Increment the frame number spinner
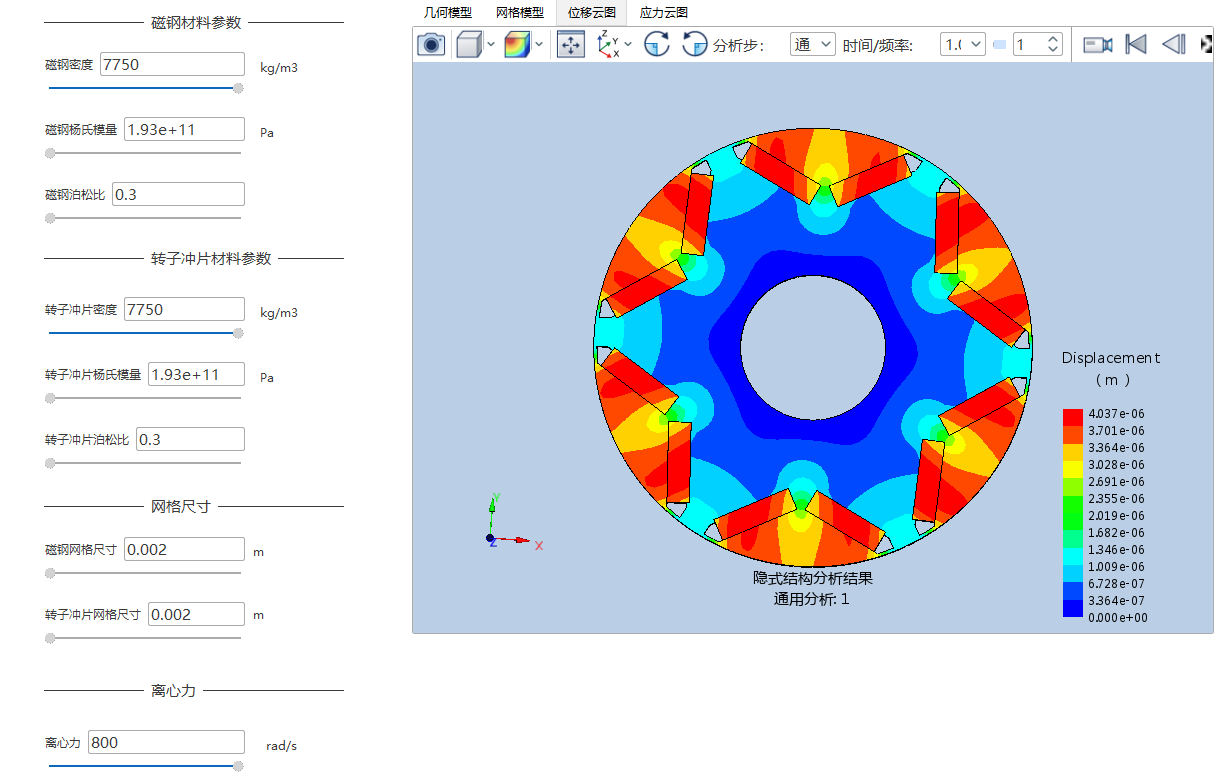1222x777 pixels. 1052,39
